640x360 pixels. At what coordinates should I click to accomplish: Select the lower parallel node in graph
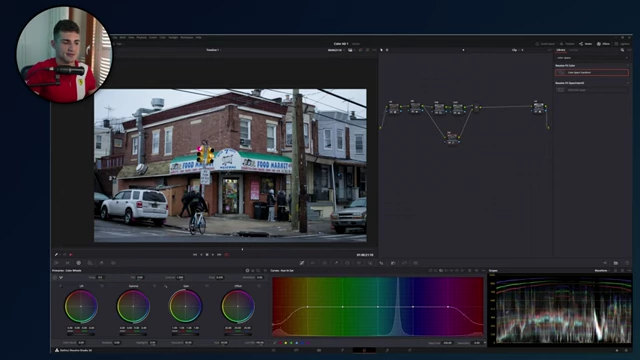[451, 138]
